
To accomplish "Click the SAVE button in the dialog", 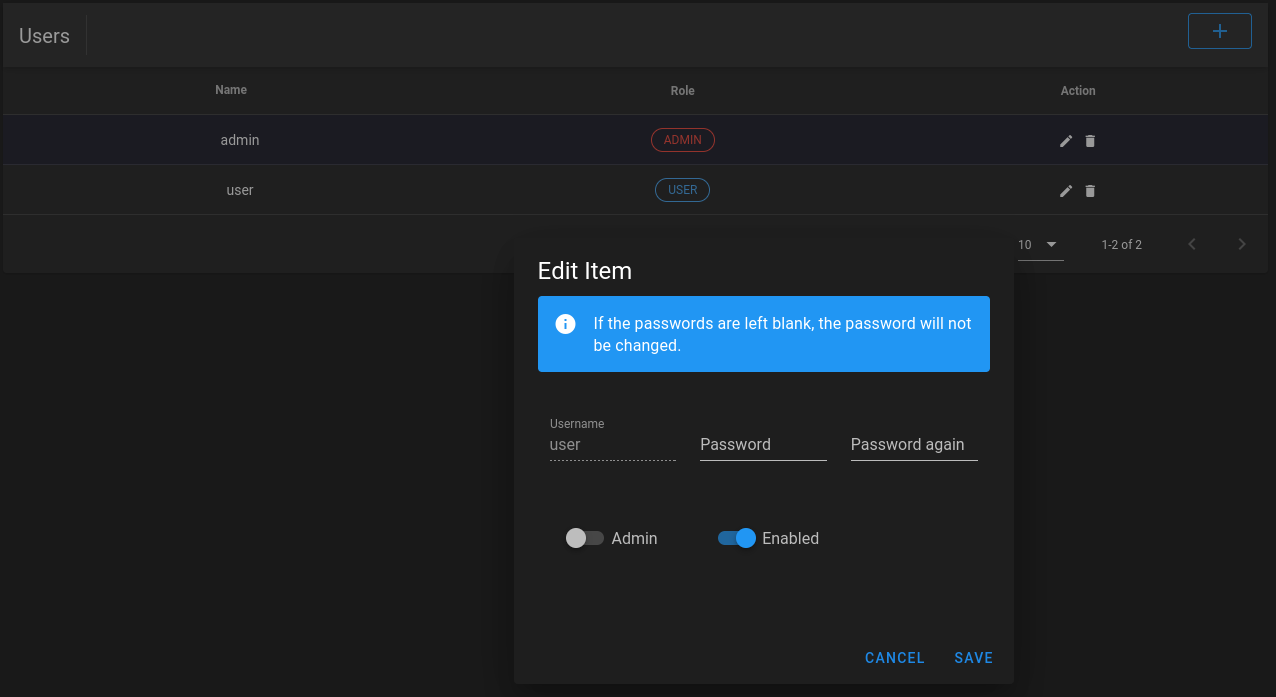I will [x=972, y=657].
